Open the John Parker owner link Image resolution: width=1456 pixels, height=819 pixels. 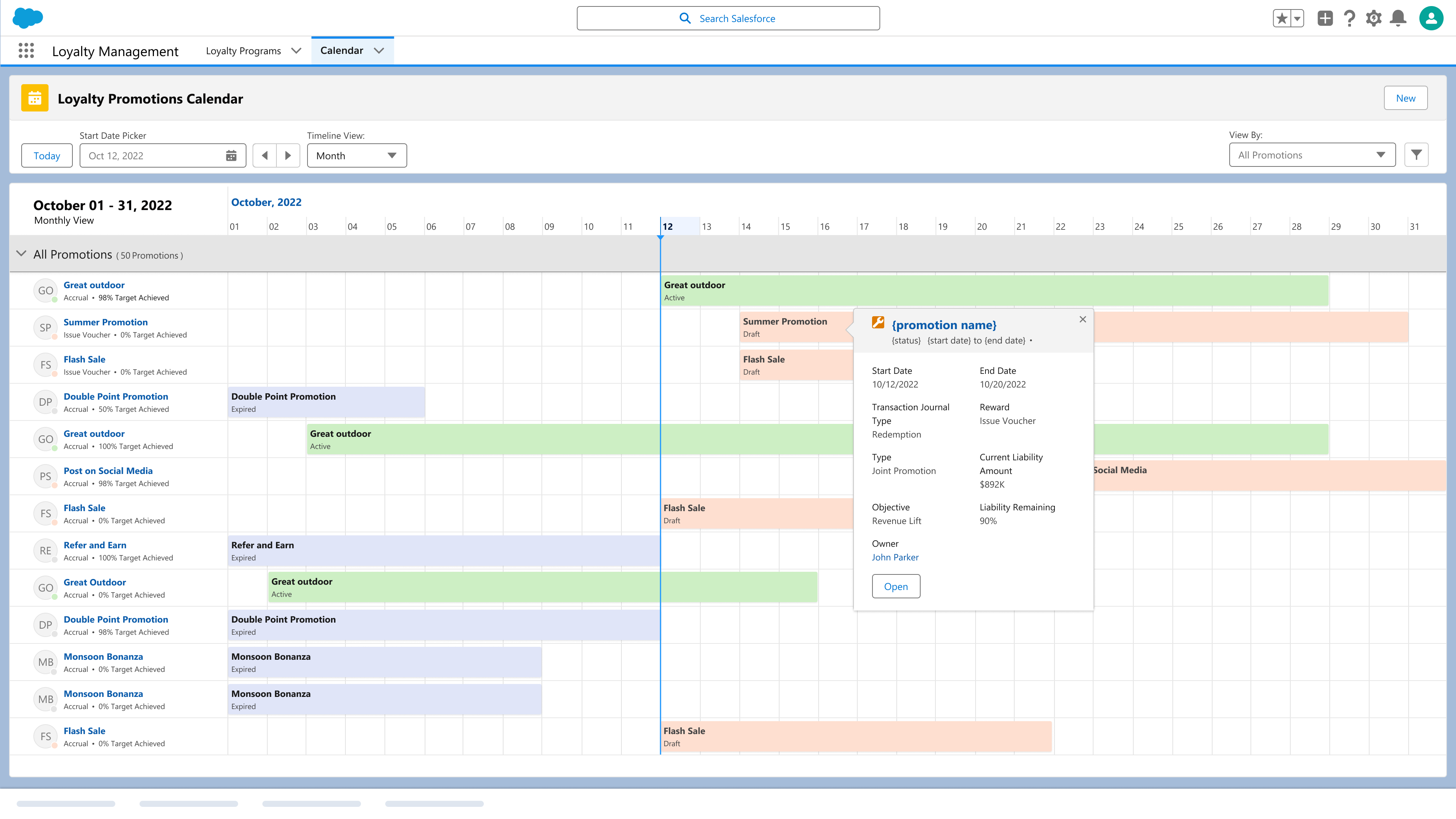click(x=895, y=557)
